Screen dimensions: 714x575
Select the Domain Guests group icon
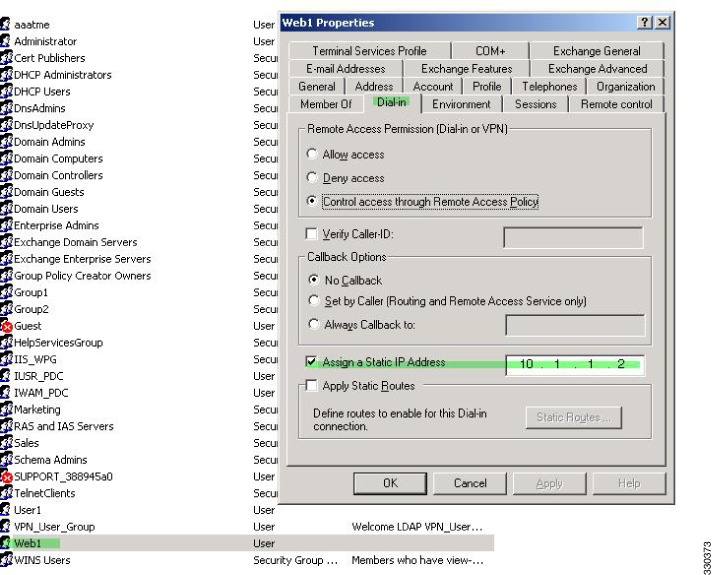tap(6, 192)
